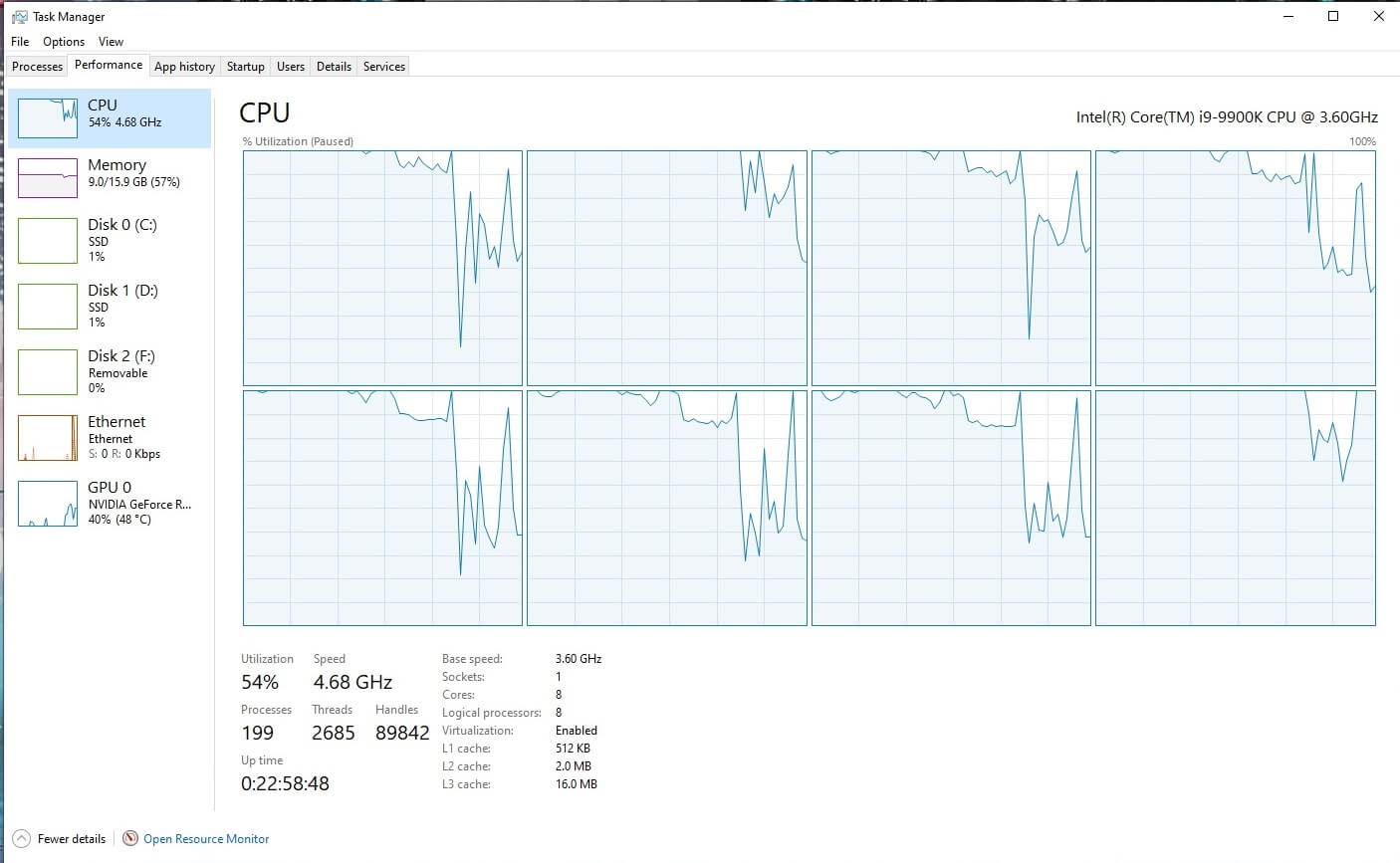Switch to the Processes tab

point(38,67)
